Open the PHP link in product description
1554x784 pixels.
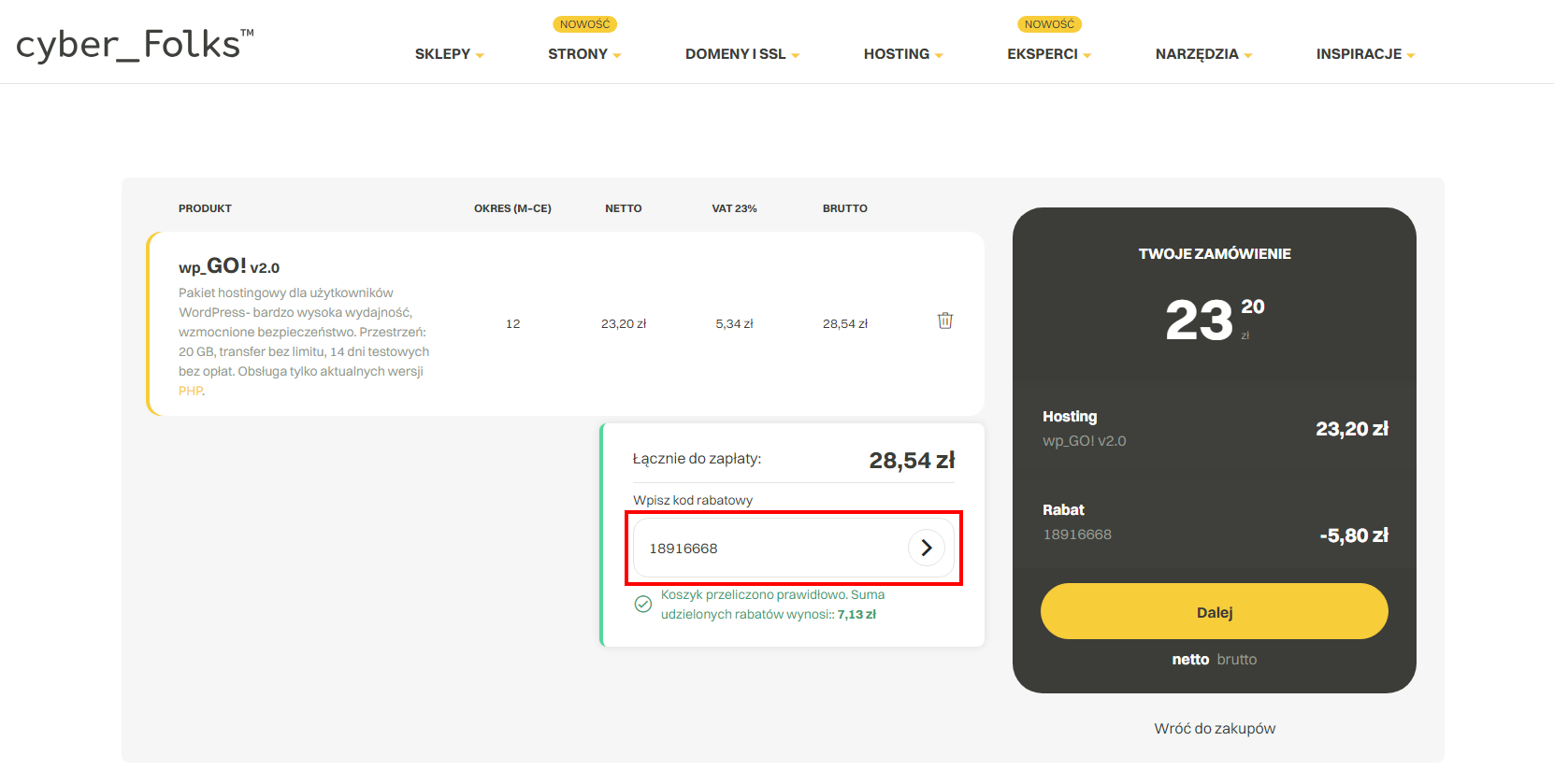[191, 392]
